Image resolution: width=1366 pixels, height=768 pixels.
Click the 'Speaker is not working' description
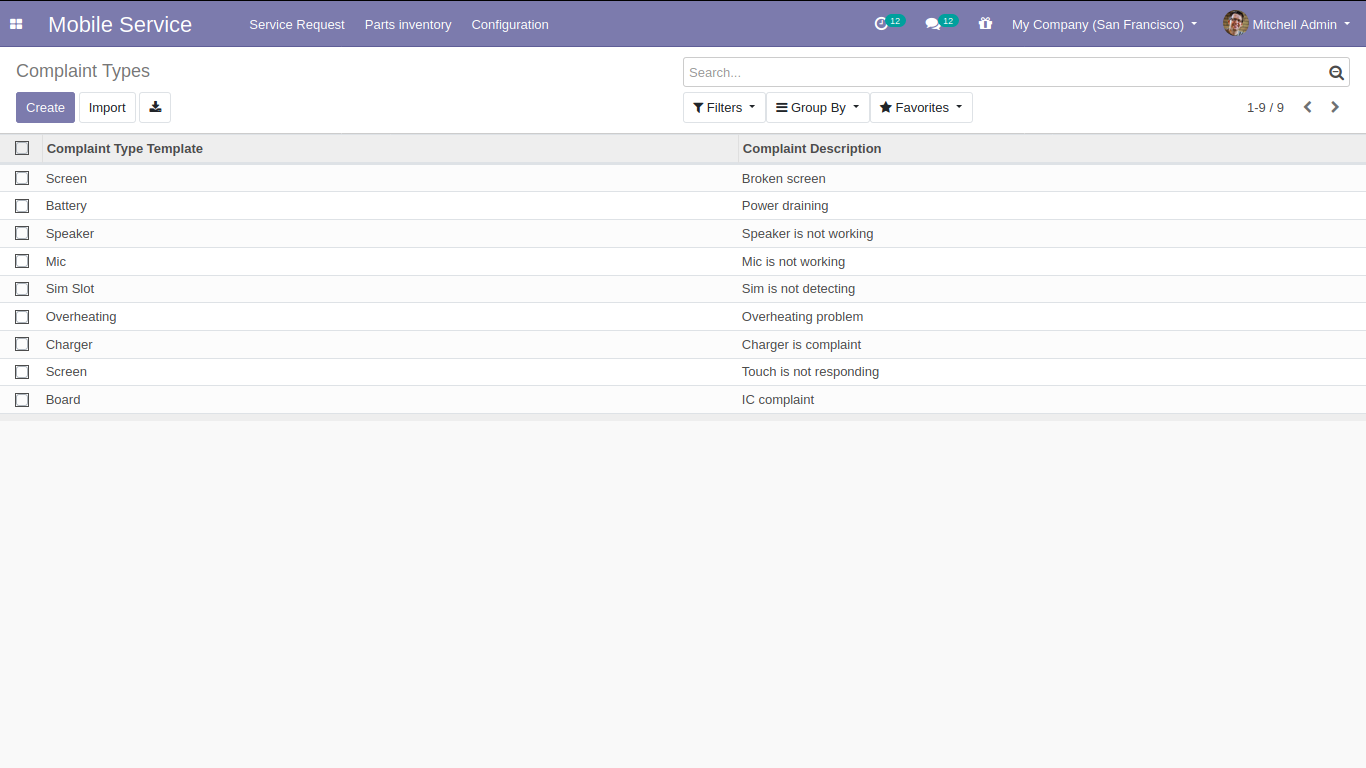click(x=808, y=233)
